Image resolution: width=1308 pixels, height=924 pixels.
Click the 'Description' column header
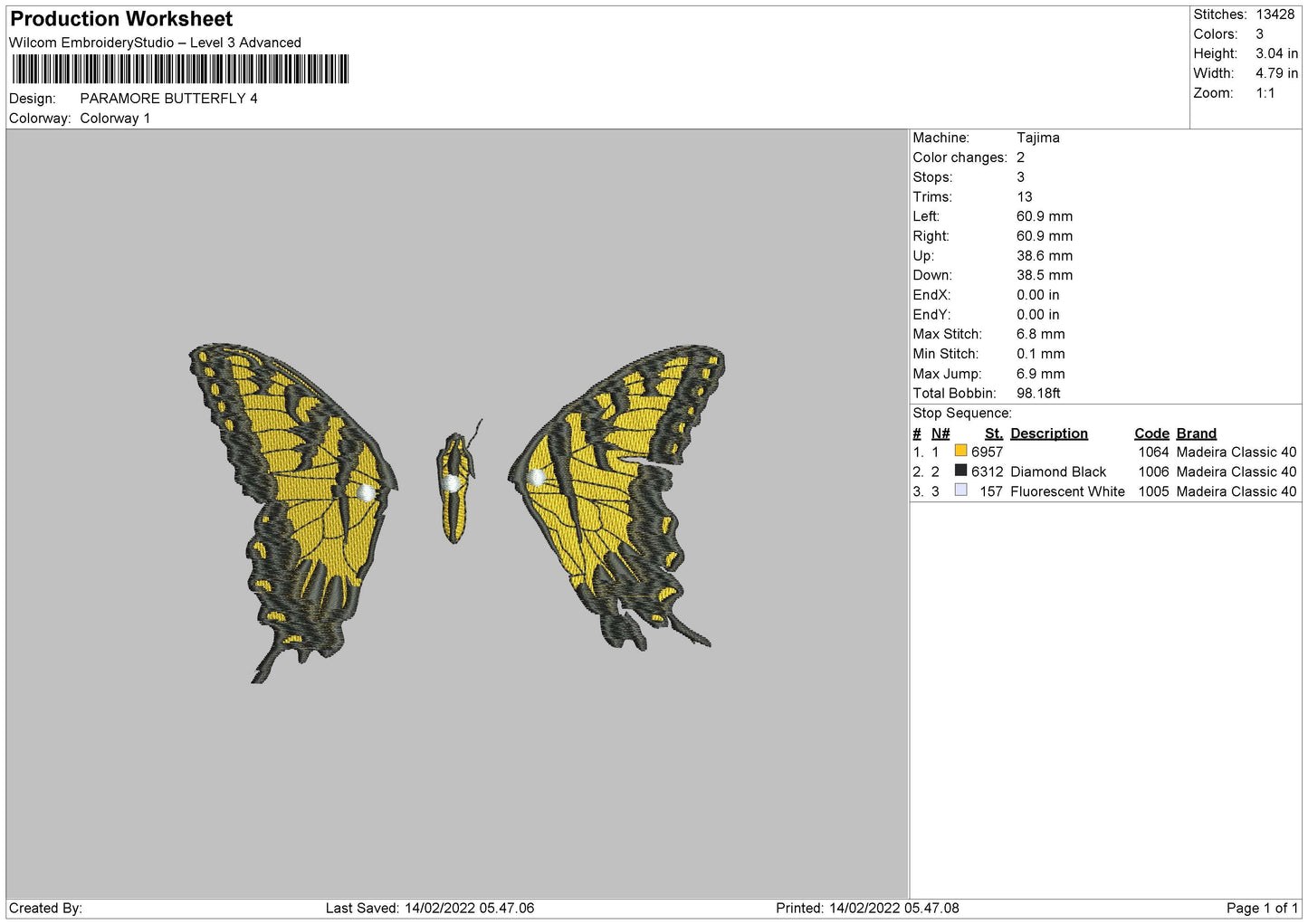click(1049, 433)
